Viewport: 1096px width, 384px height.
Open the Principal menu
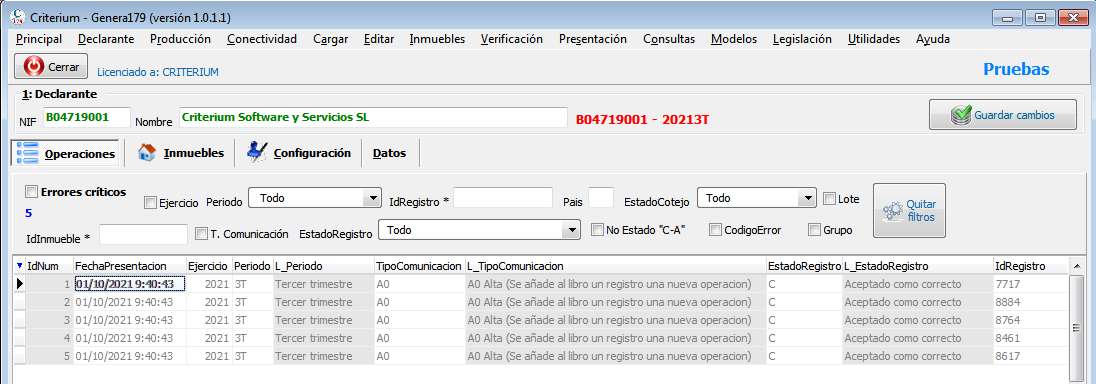click(x=38, y=39)
